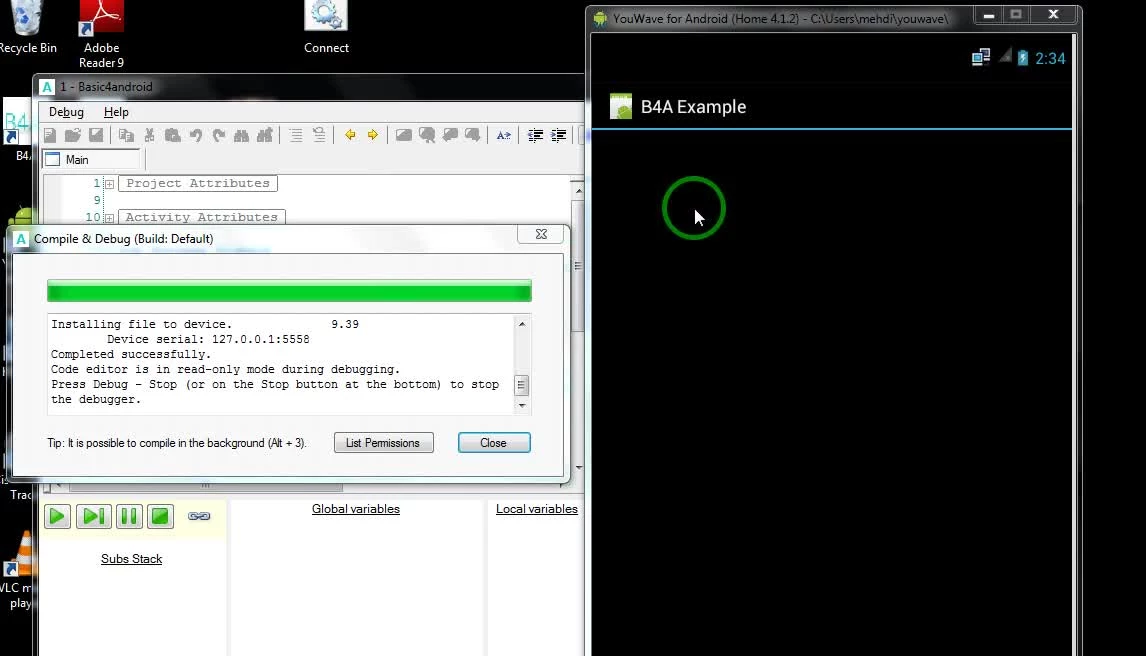Click the increase indent icon
Image resolution: width=1146 pixels, height=656 pixels.
click(558, 135)
